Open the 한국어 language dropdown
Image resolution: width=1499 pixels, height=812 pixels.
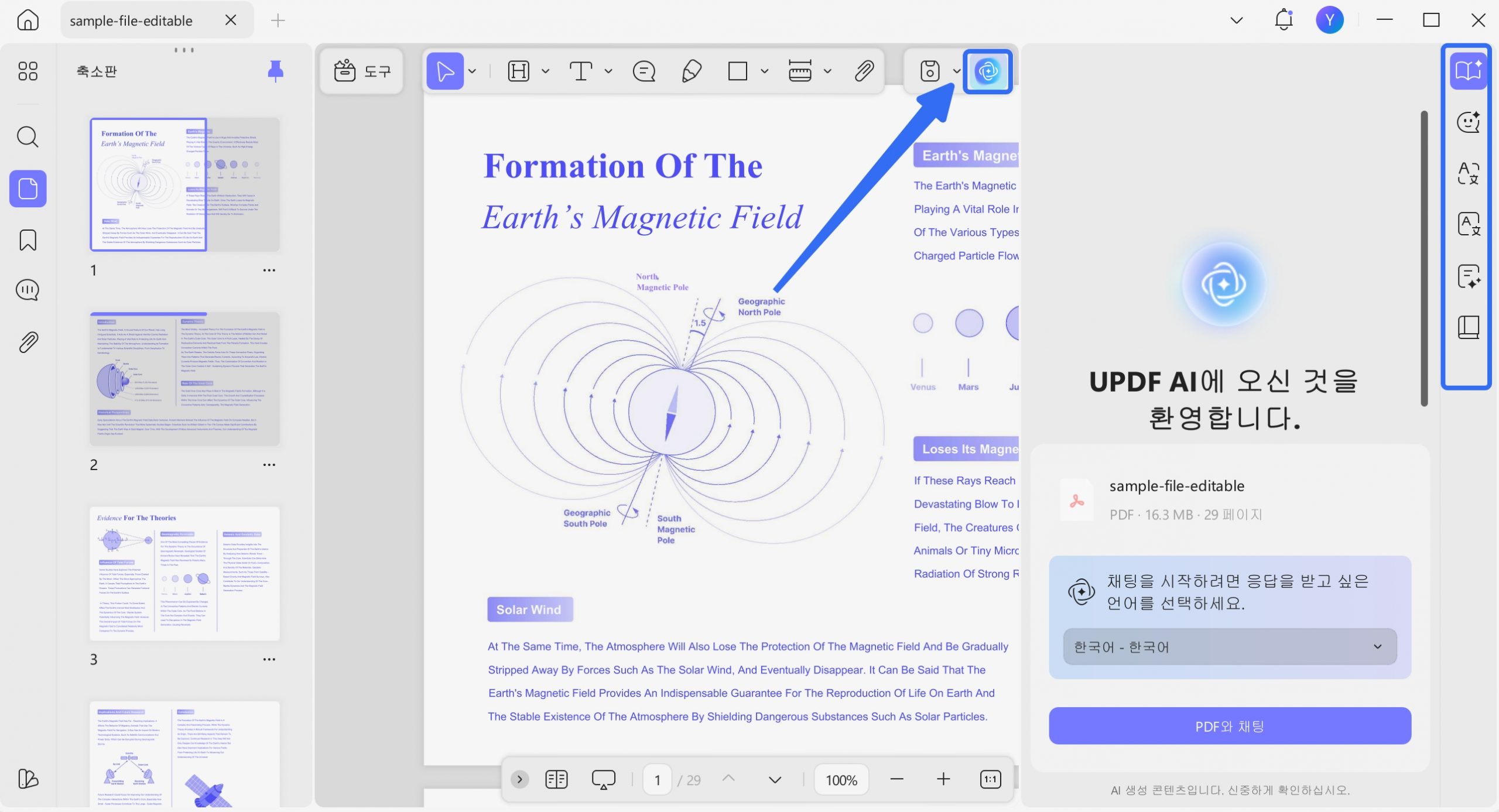pos(1230,646)
